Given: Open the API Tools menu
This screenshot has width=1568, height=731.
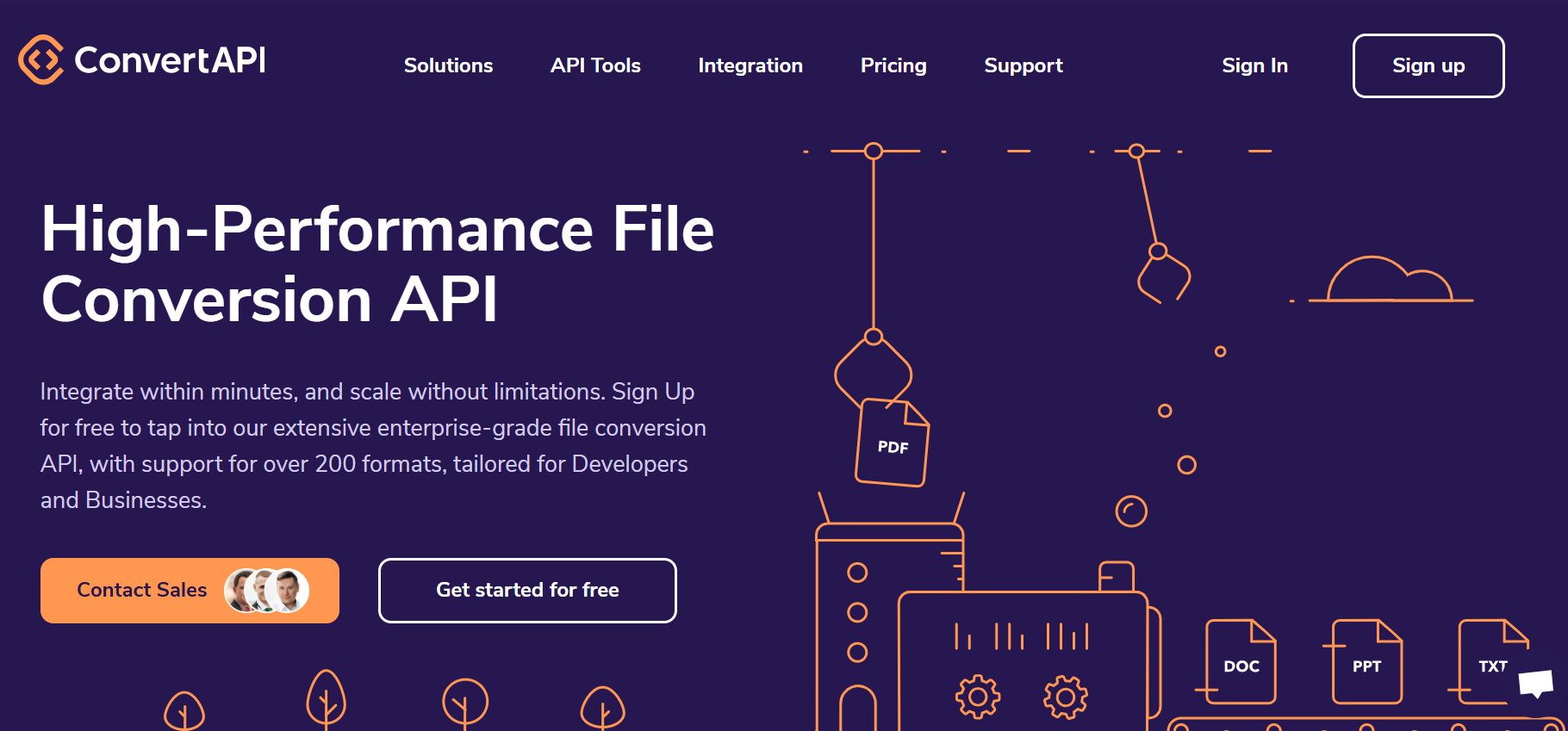Looking at the screenshot, I should [x=595, y=65].
